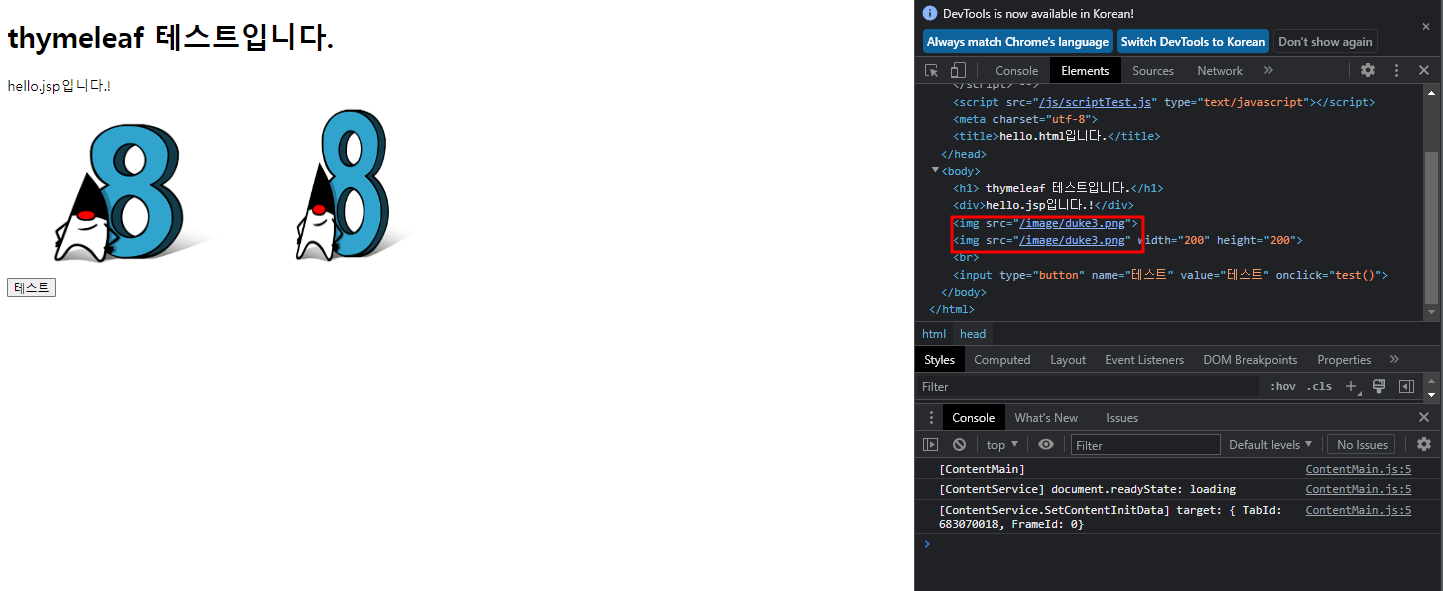The width and height of the screenshot is (1443, 591).
Task: Add new style rule plus icon
Action: 1351,386
